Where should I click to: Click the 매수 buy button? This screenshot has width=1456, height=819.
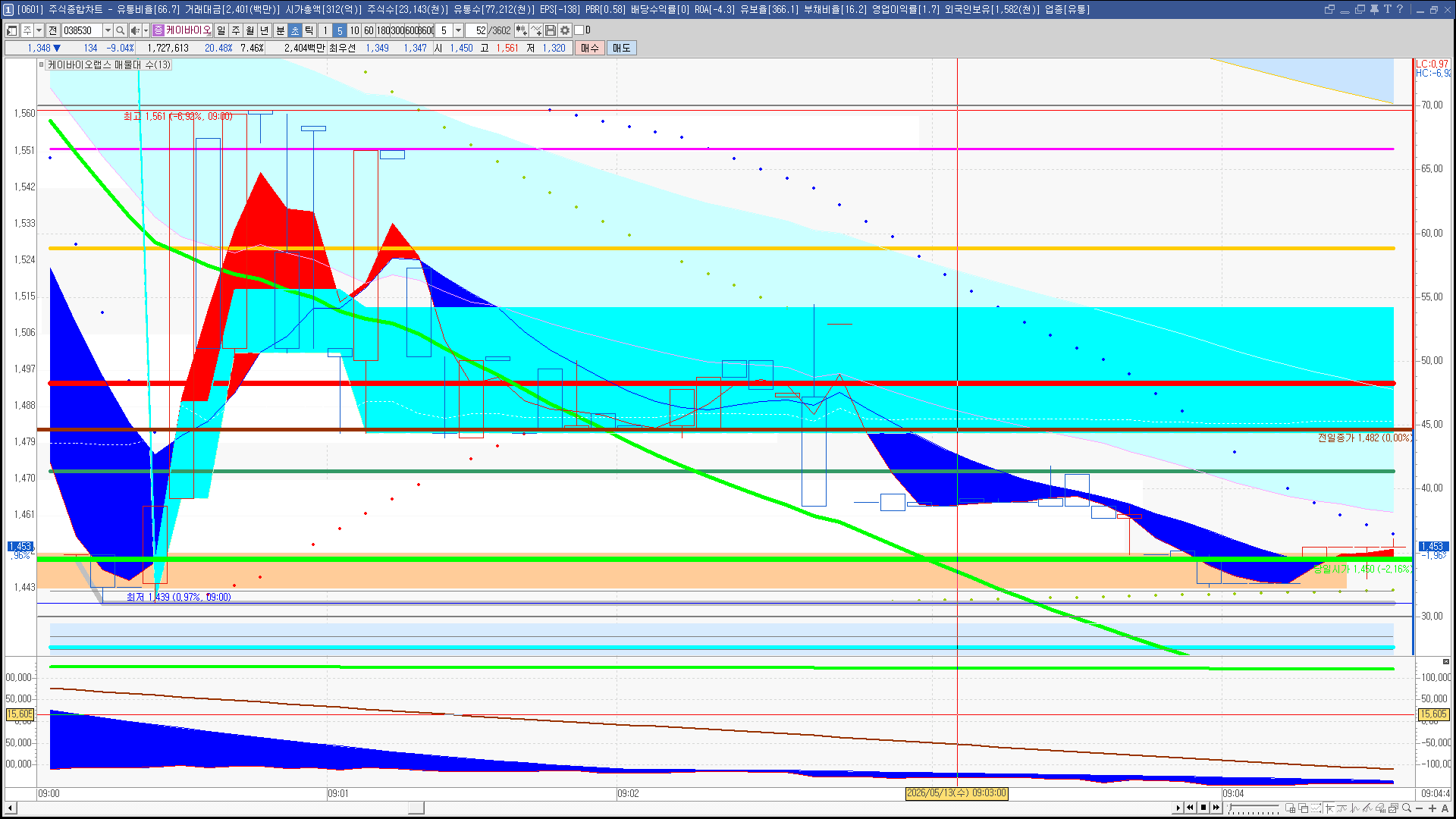(590, 48)
